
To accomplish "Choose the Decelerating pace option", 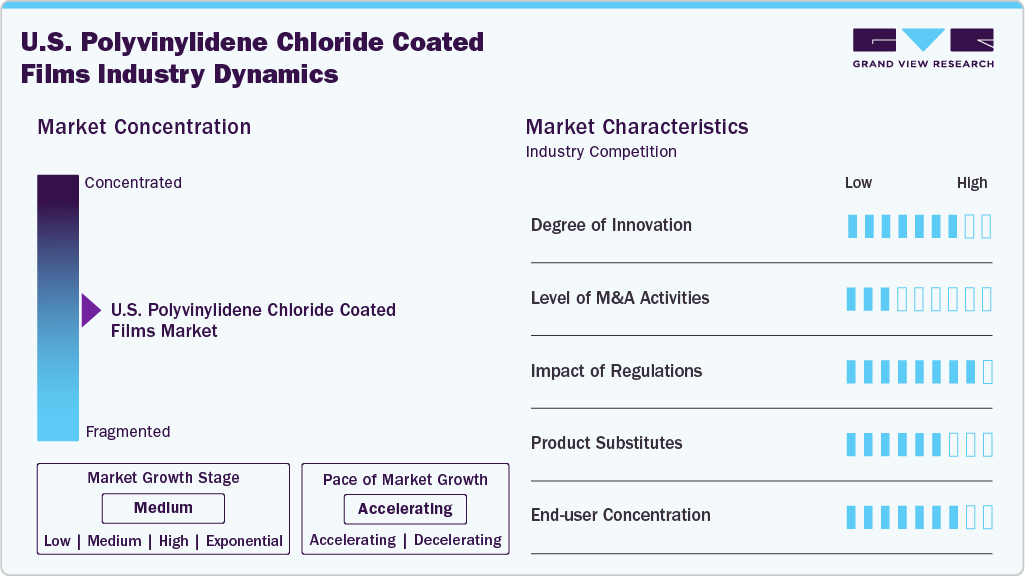I will [458, 540].
